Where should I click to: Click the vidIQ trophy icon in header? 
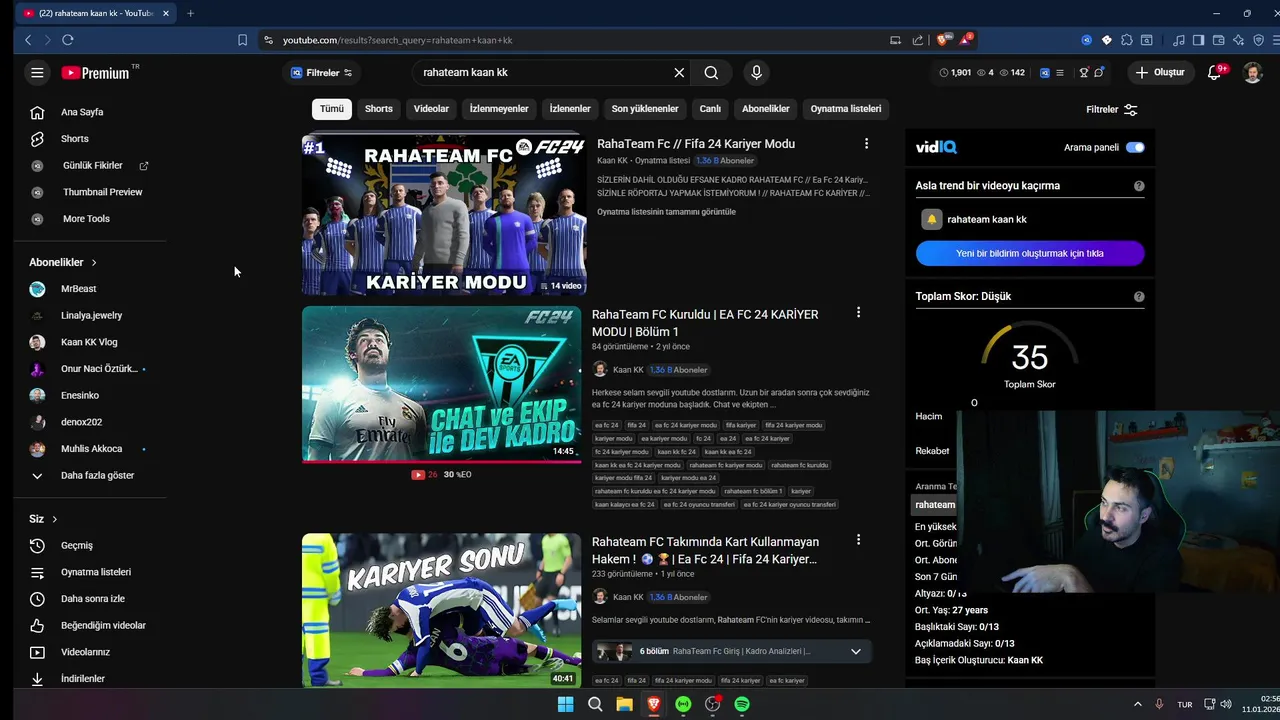coord(1084,72)
